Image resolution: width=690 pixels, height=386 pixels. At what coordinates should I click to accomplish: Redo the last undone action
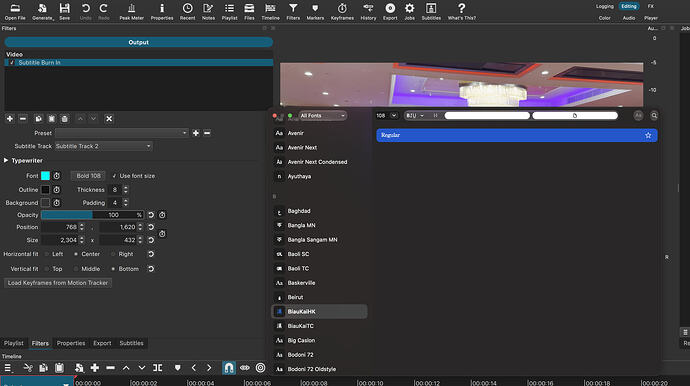pyautogui.click(x=103, y=12)
